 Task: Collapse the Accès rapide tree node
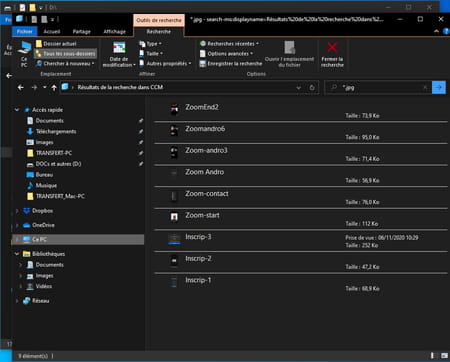coord(17,110)
